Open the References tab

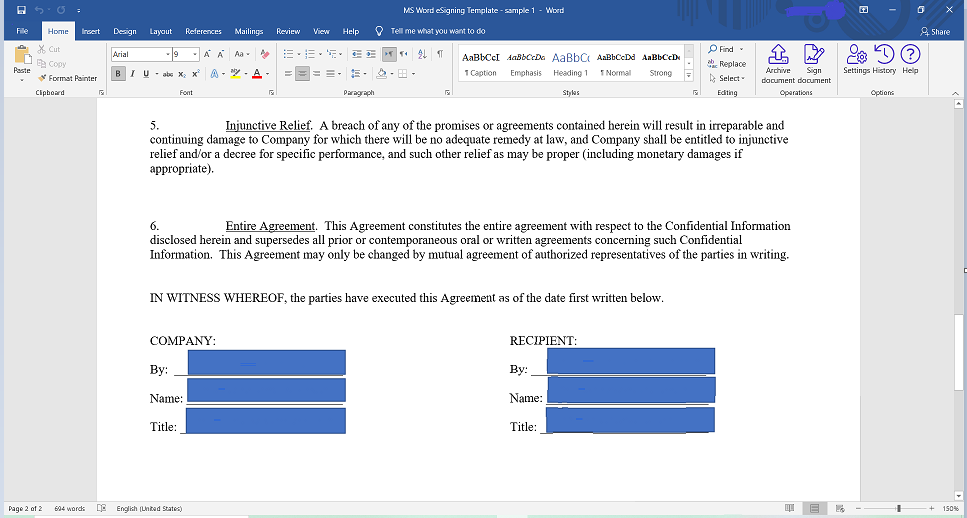(203, 31)
